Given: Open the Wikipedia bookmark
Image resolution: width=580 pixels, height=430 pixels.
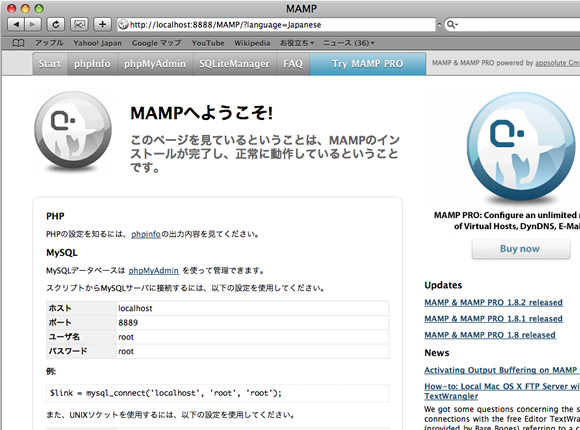Looking at the screenshot, I should [252, 43].
